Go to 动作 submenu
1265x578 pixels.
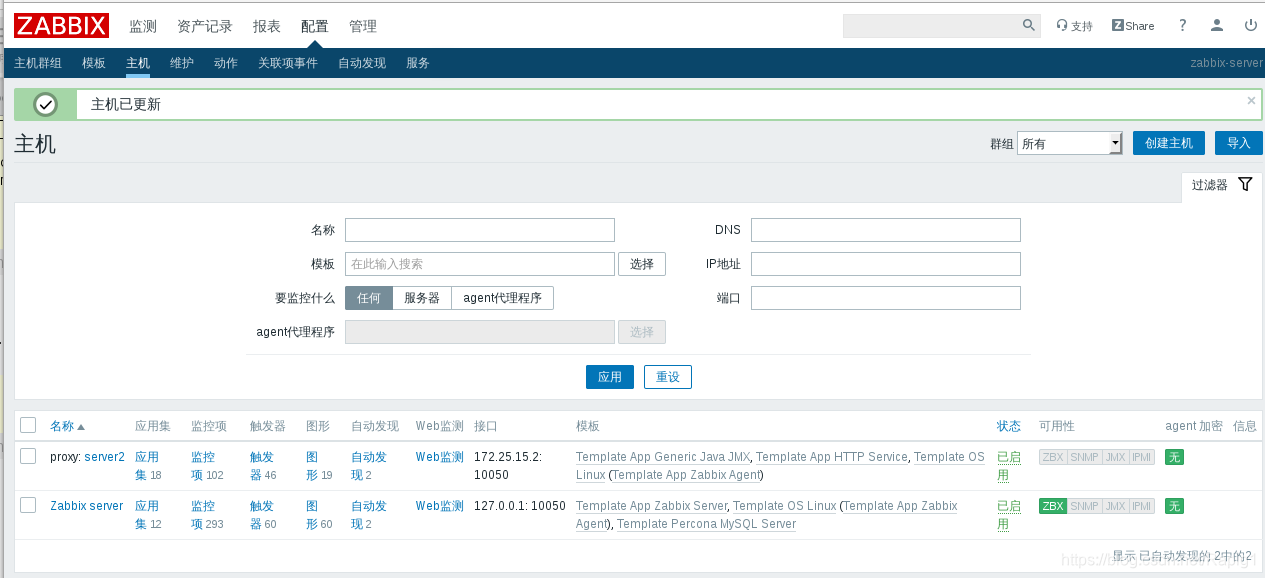226,63
